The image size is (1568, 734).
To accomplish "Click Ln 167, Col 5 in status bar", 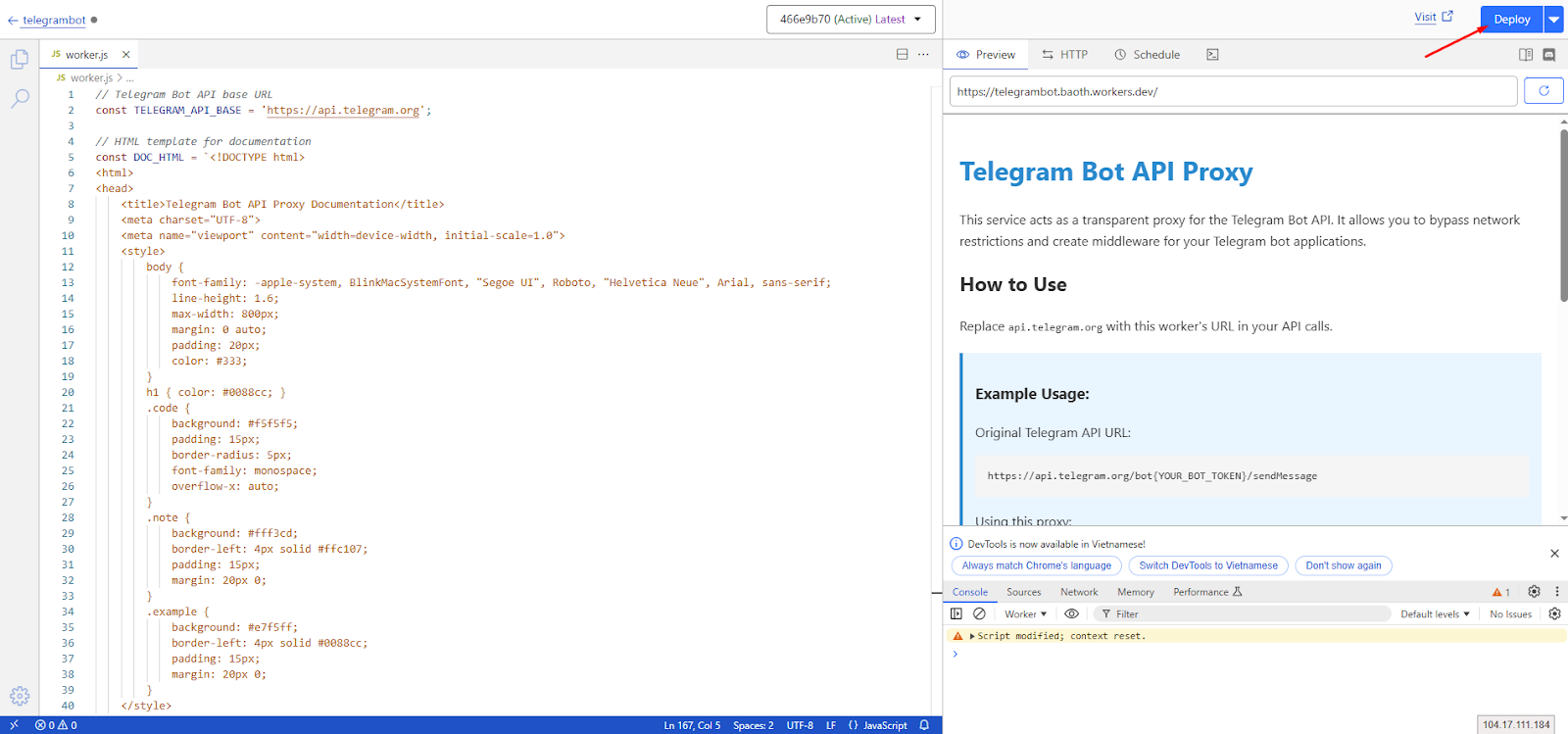I will pyautogui.click(x=692, y=725).
